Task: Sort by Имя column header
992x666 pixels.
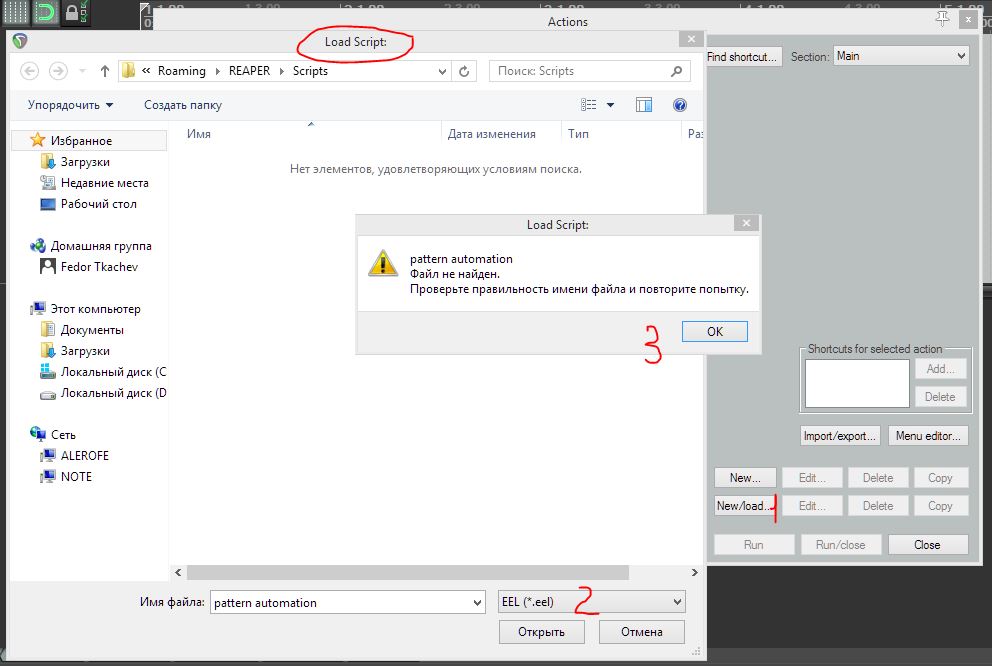Action: (x=199, y=134)
